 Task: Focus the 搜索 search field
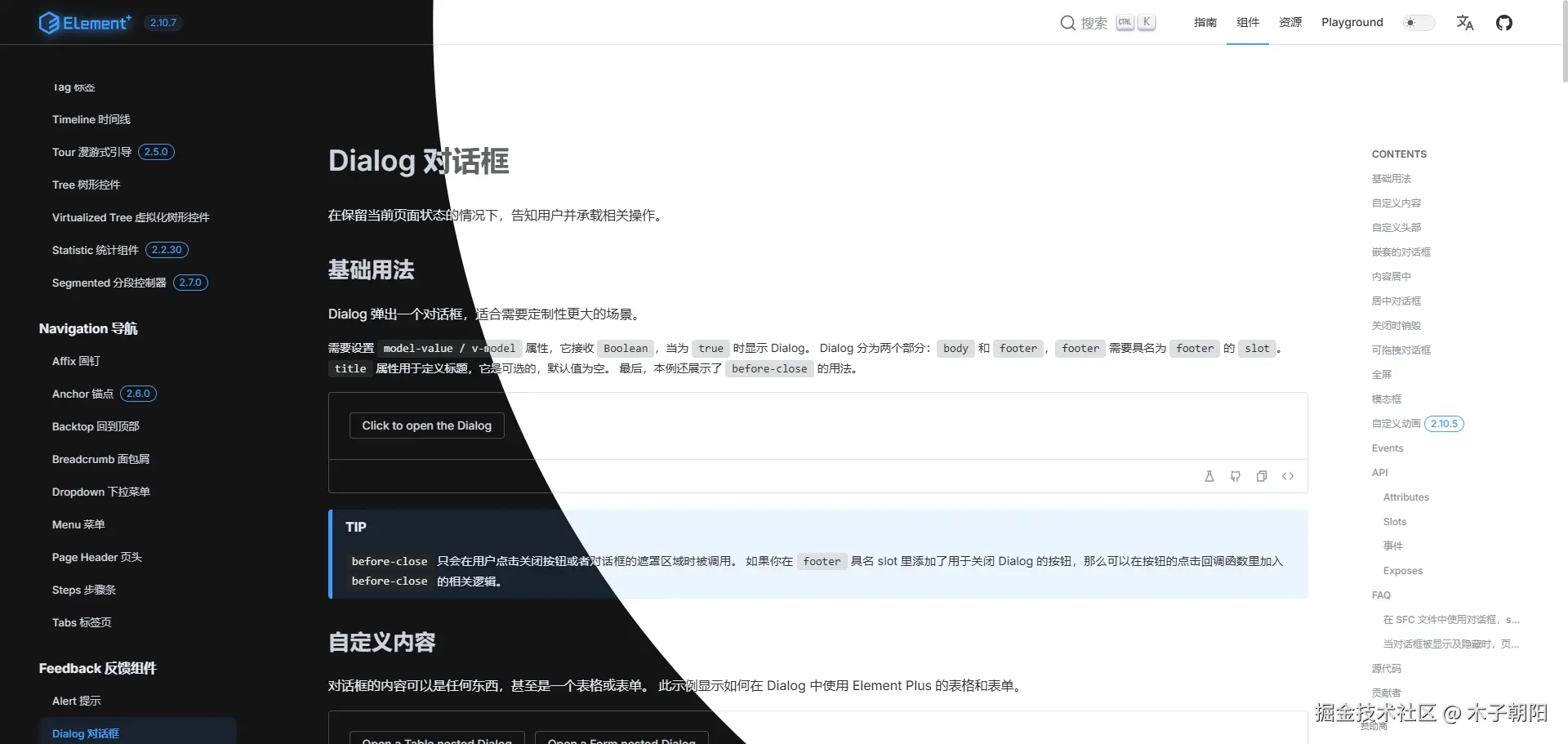tap(1107, 23)
